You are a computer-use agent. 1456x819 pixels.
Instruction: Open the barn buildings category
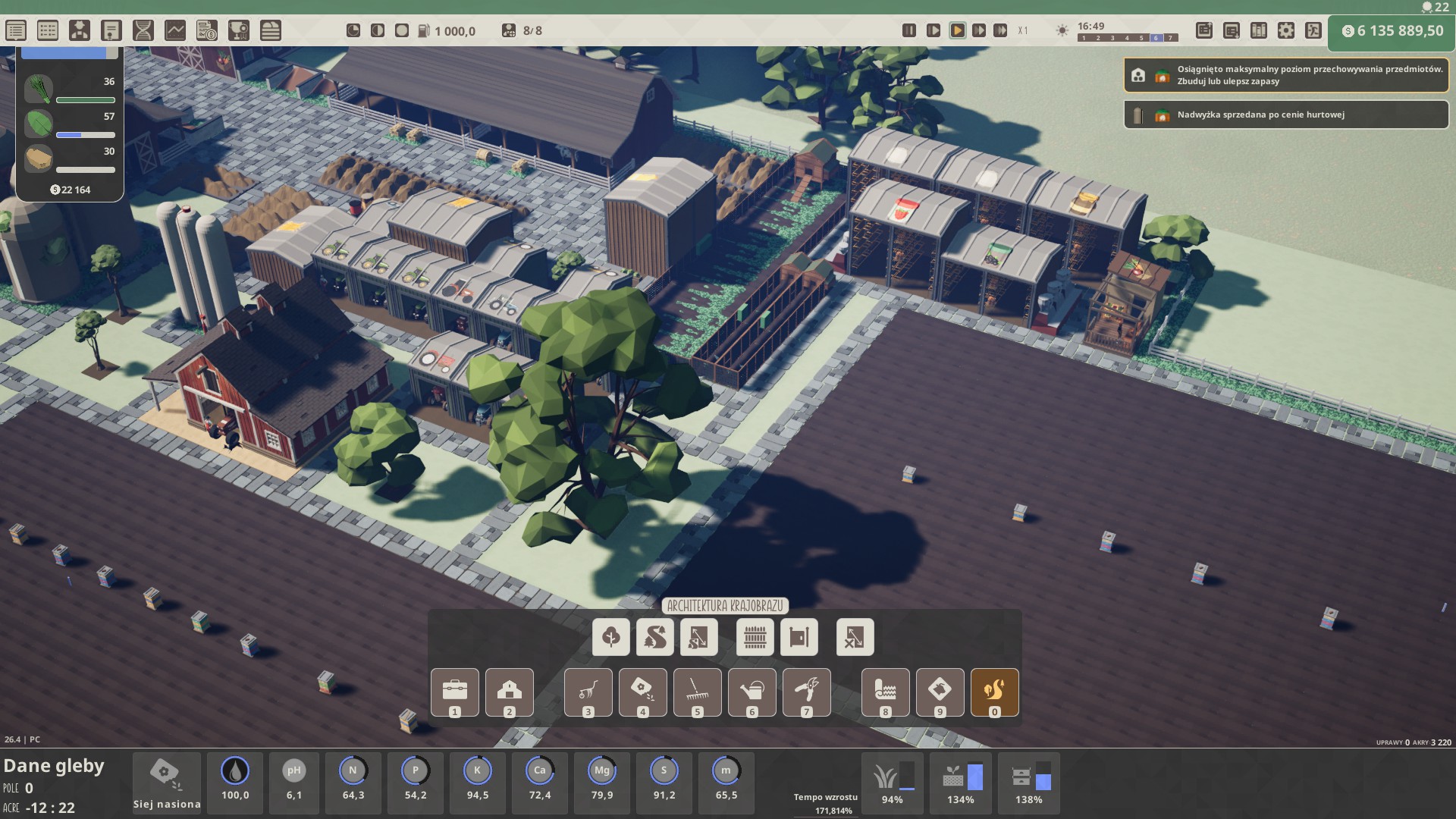click(x=509, y=692)
